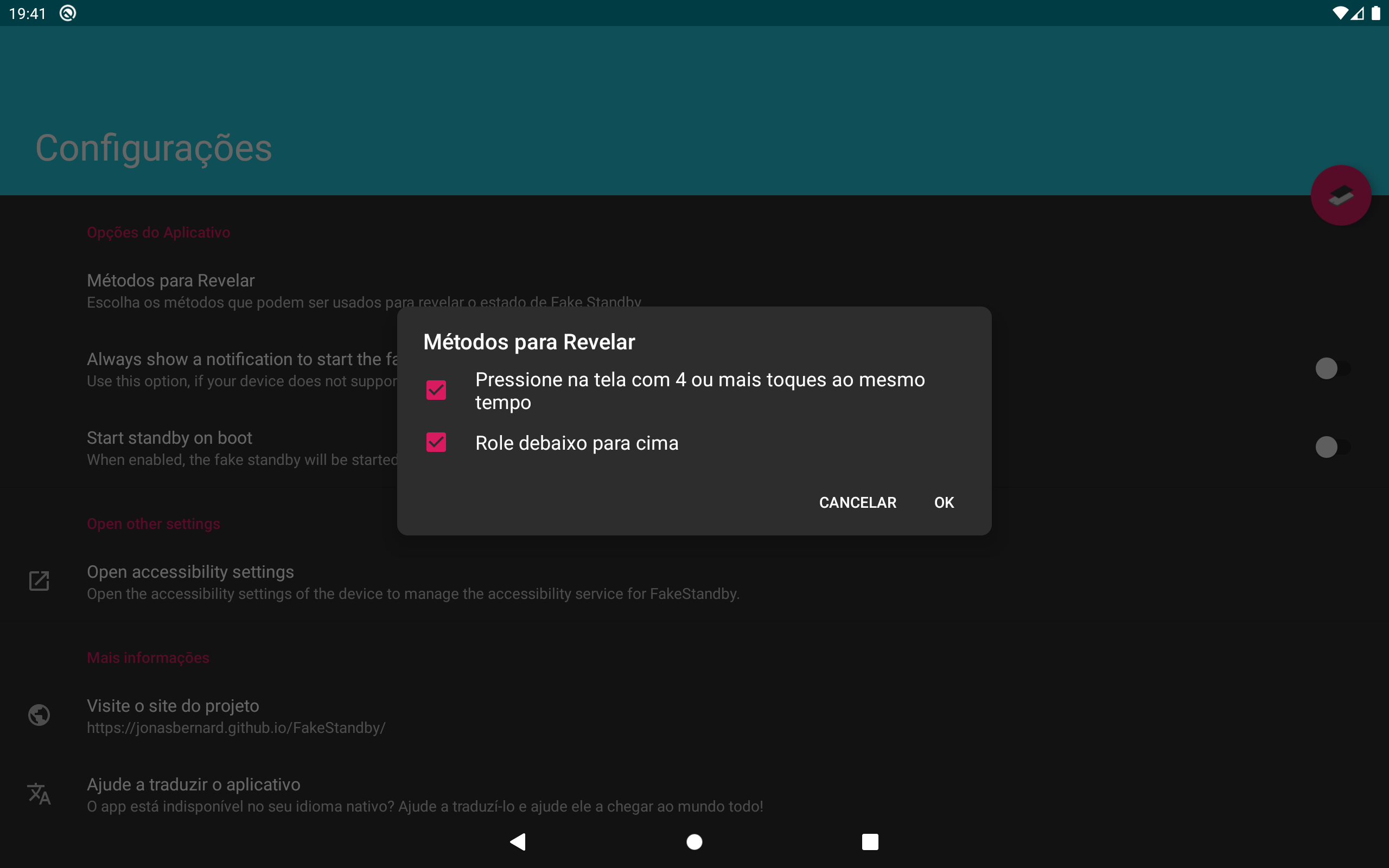Confirm the dialog with OK
This screenshot has height=868, width=1389.
pos(944,502)
